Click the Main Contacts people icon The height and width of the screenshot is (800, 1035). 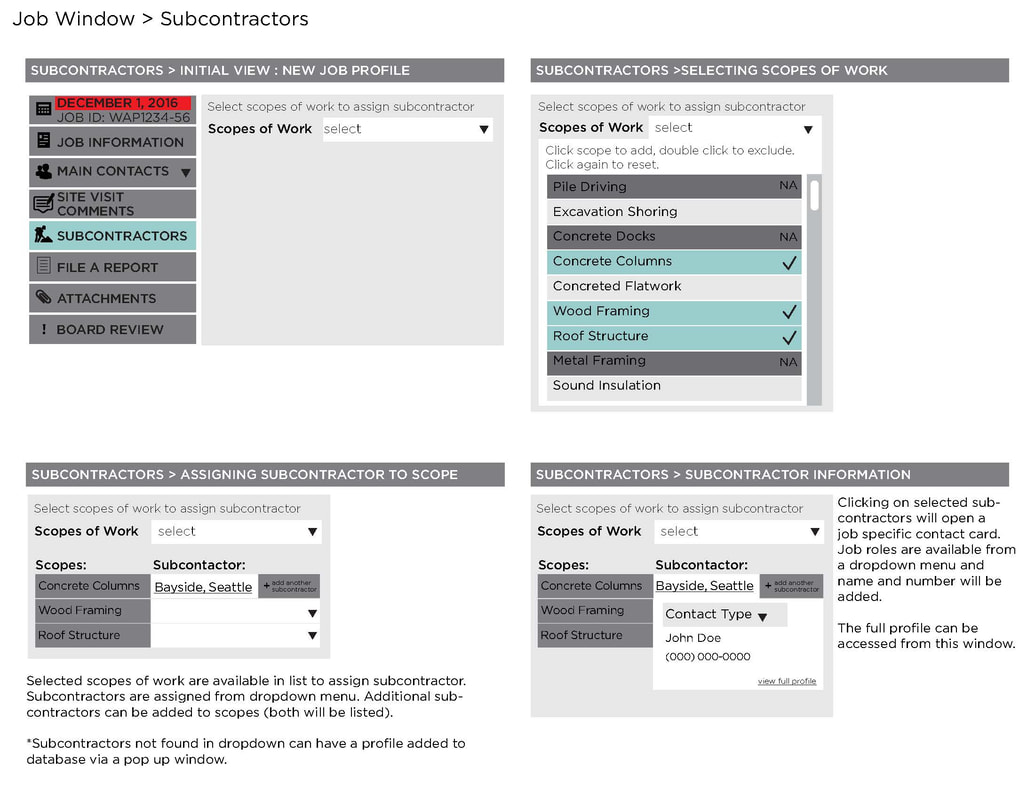(43, 171)
